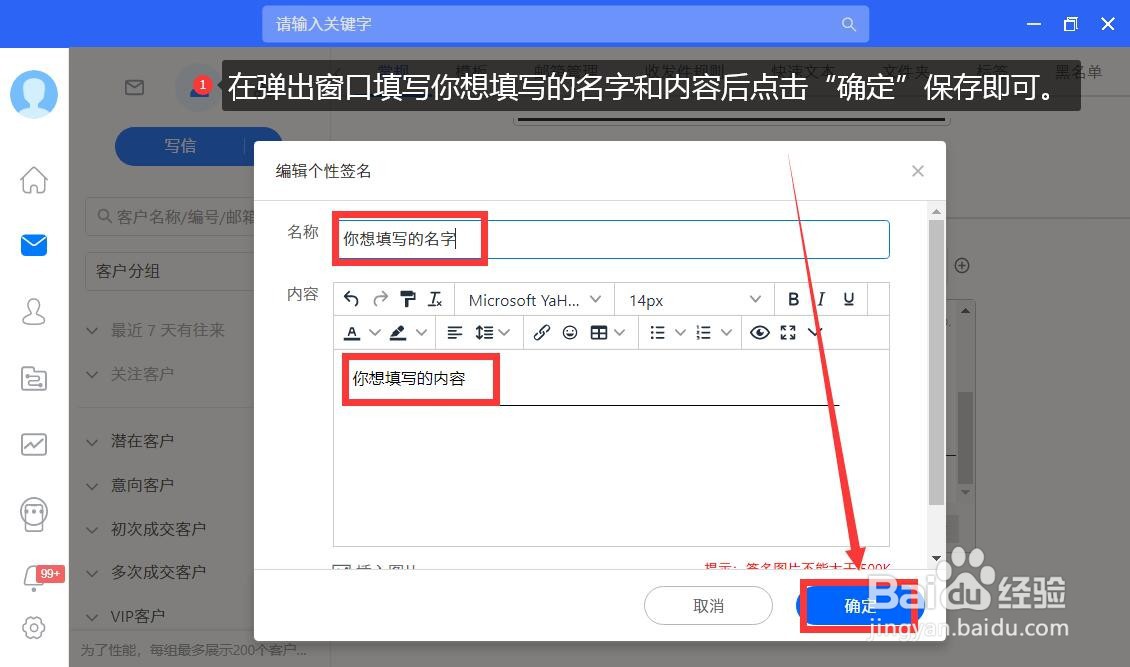The width and height of the screenshot is (1130, 667).
Task: Expand the highlight color arrow
Action: tap(422, 333)
